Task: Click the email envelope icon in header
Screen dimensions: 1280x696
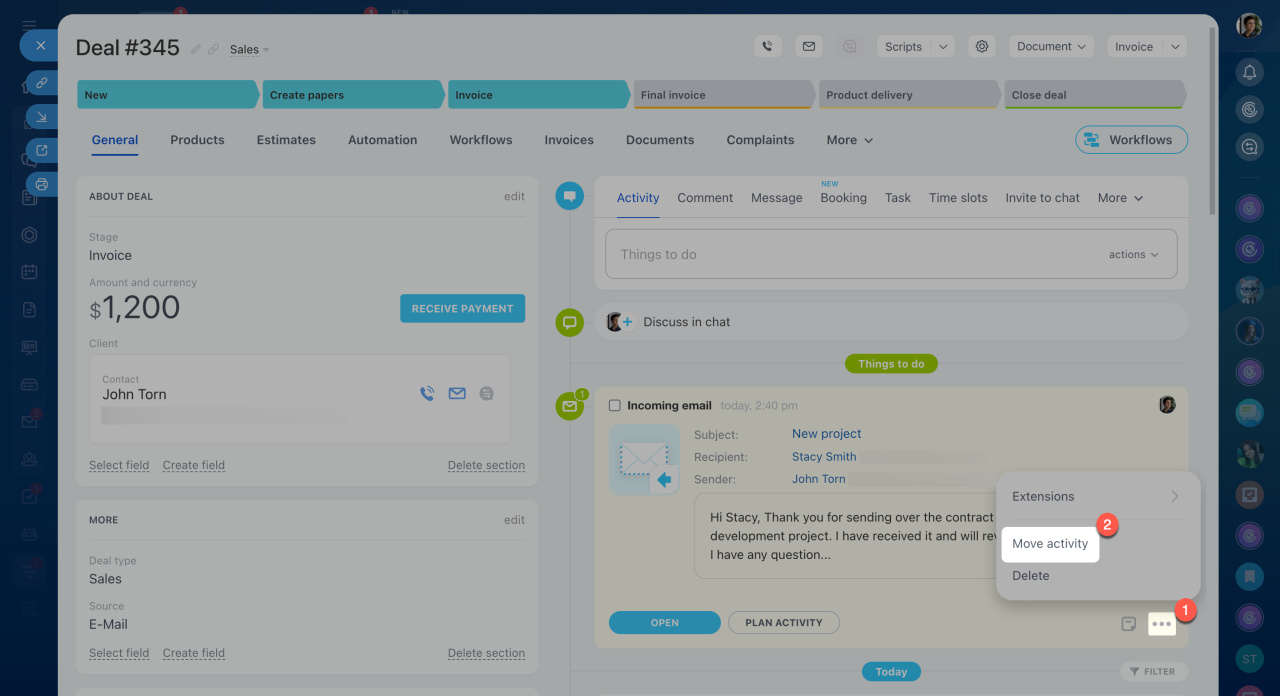Action: click(x=808, y=46)
